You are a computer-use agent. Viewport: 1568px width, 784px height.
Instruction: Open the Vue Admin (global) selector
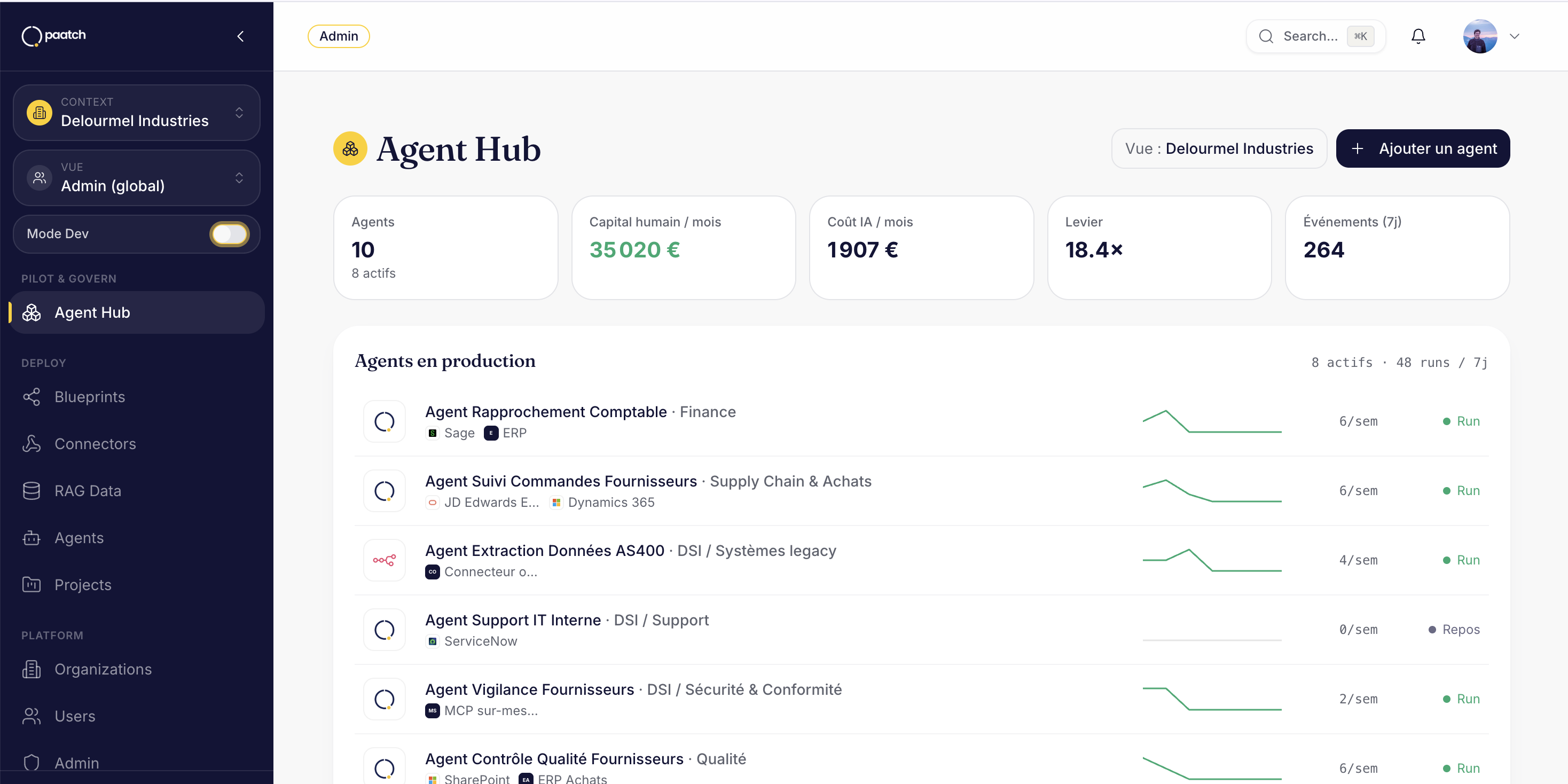136,178
